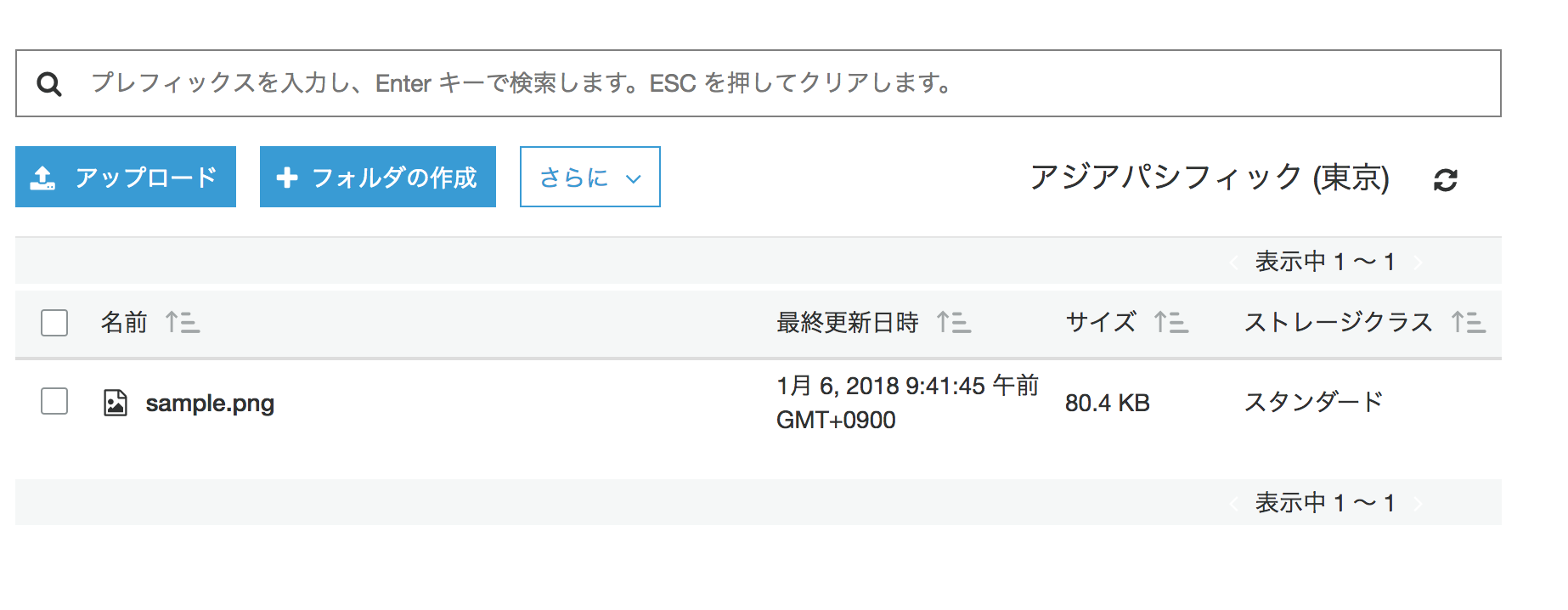Click the magnifying glass search icon

(x=49, y=82)
